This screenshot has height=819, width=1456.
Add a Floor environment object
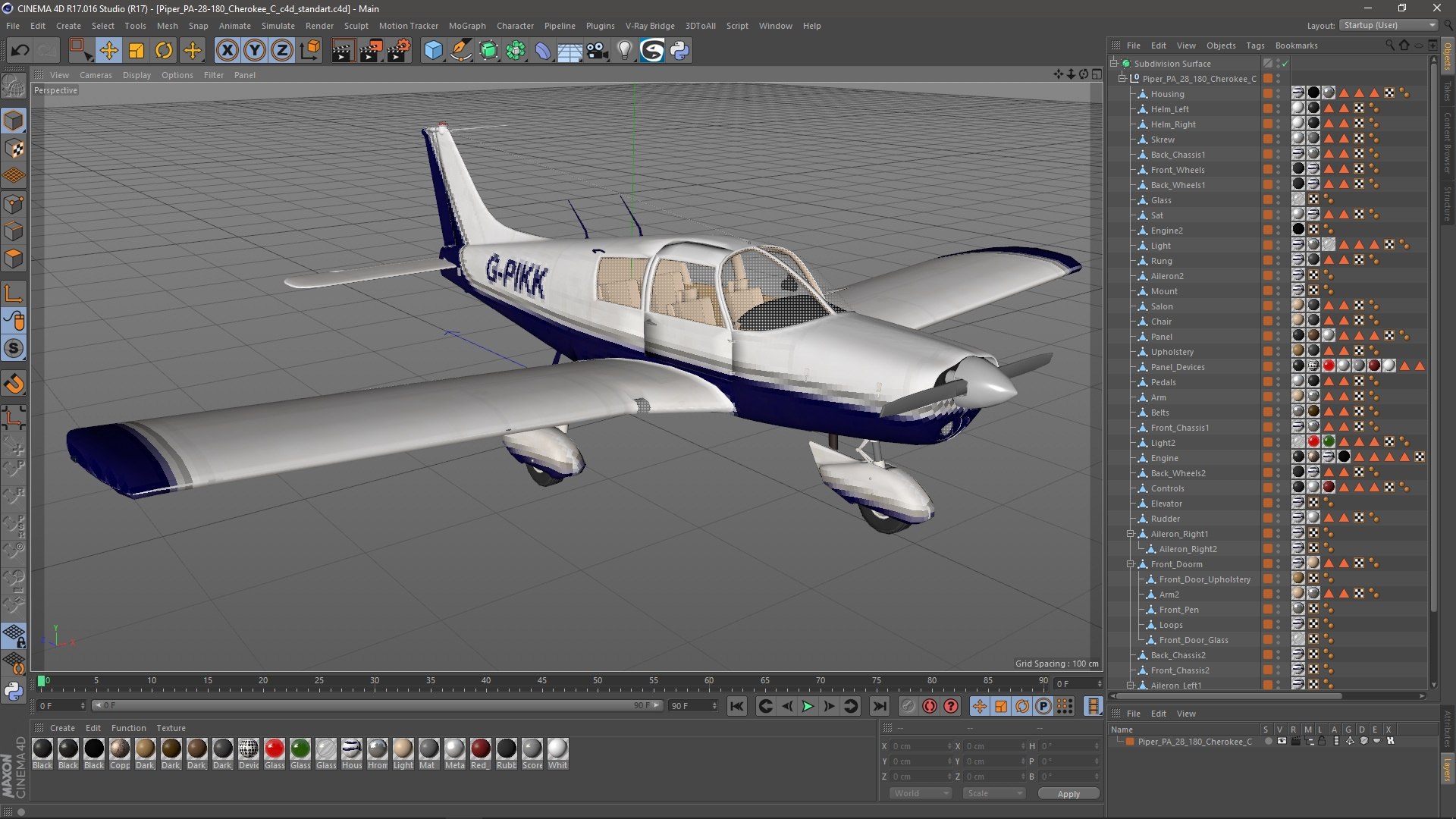coord(570,51)
